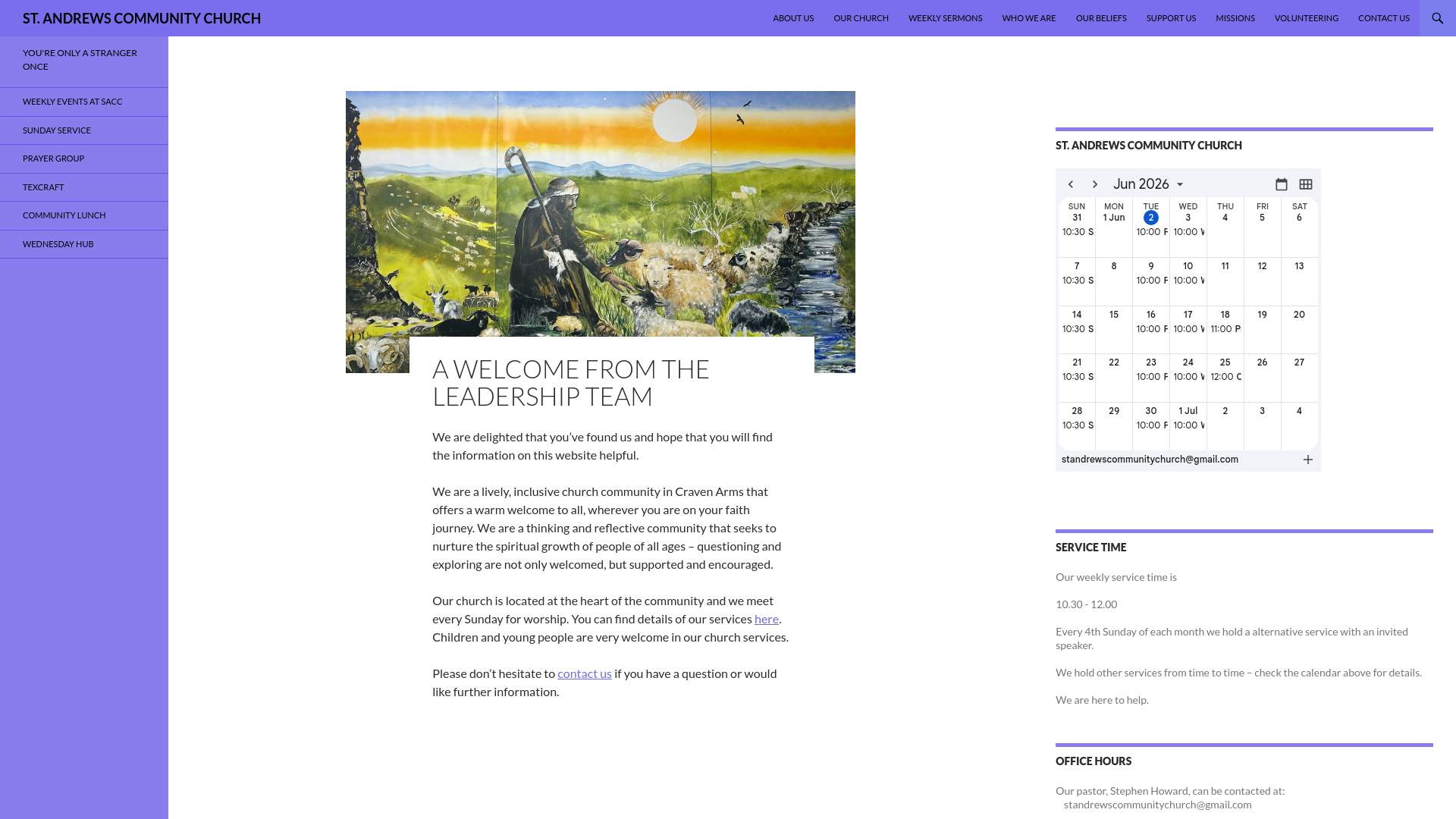Click the pastor email address under Office Hours
This screenshot has height=819, width=1456.
(1157, 805)
